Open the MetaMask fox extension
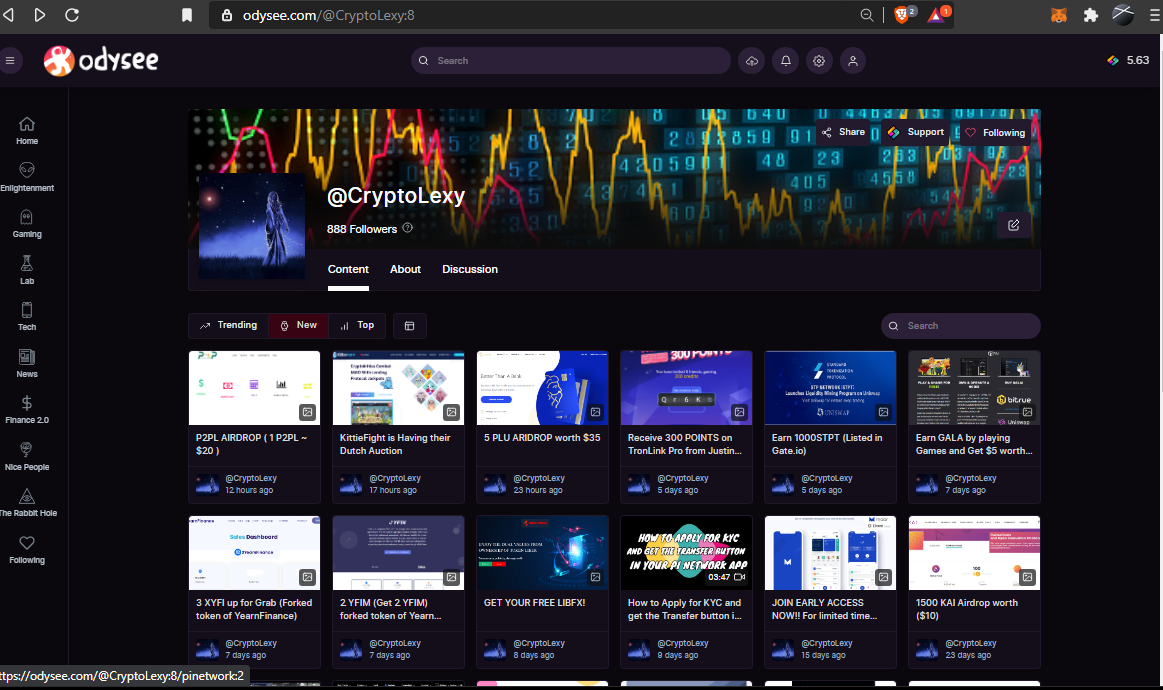 point(1058,15)
